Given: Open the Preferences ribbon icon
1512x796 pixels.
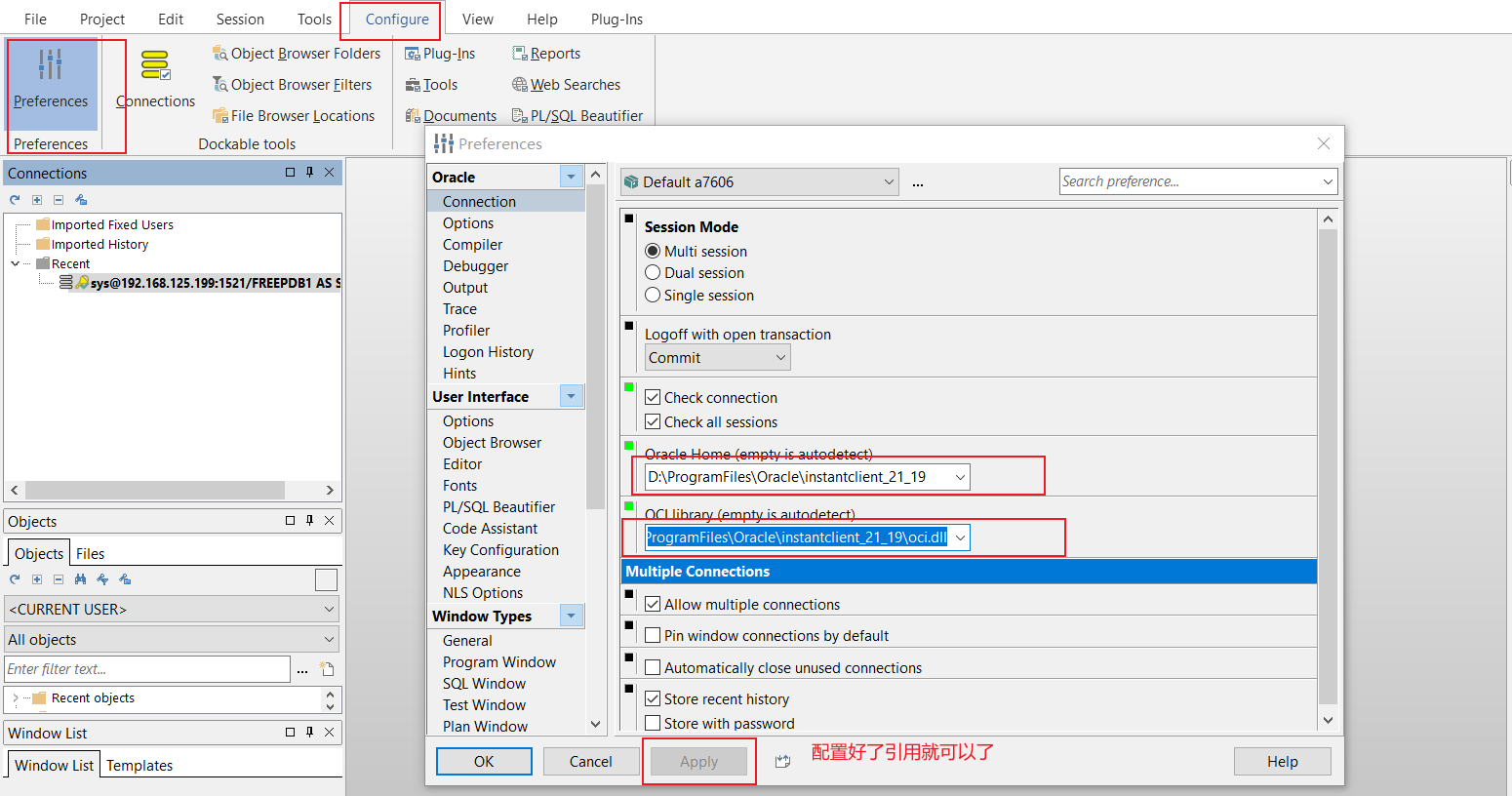Looking at the screenshot, I should [x=51, y=78].
